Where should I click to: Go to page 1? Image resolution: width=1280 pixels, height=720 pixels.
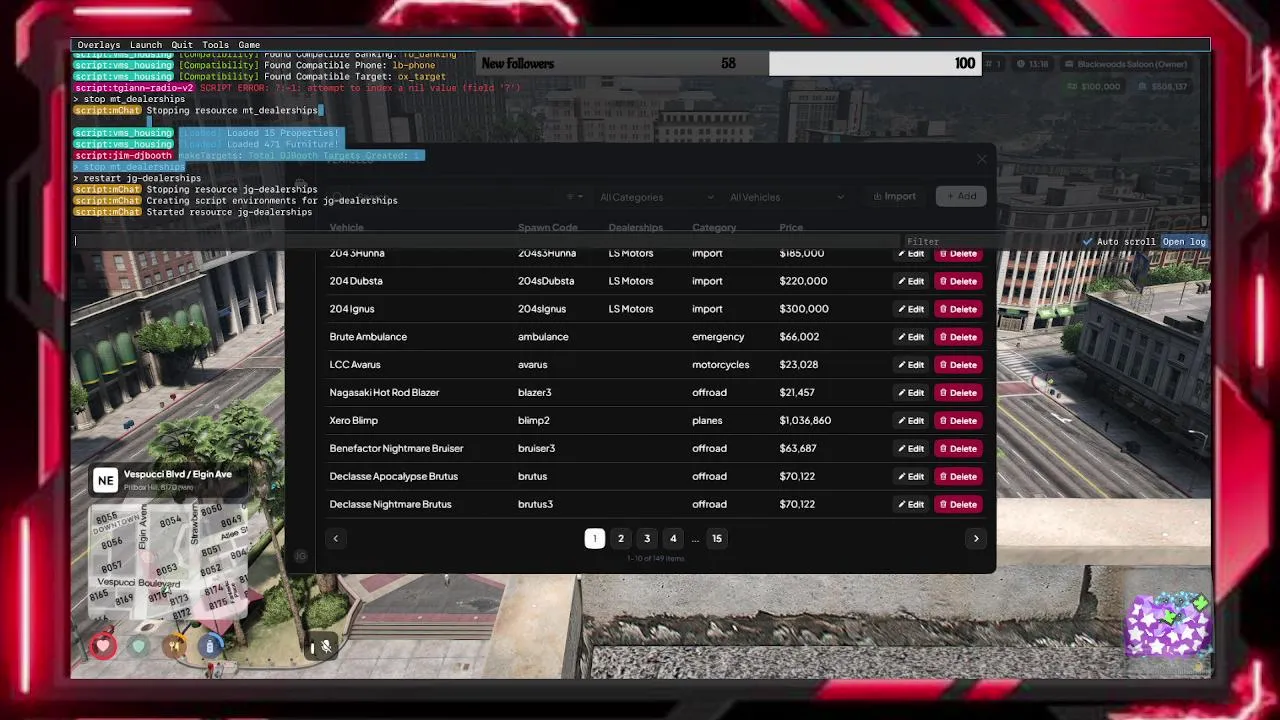(594, 538)
